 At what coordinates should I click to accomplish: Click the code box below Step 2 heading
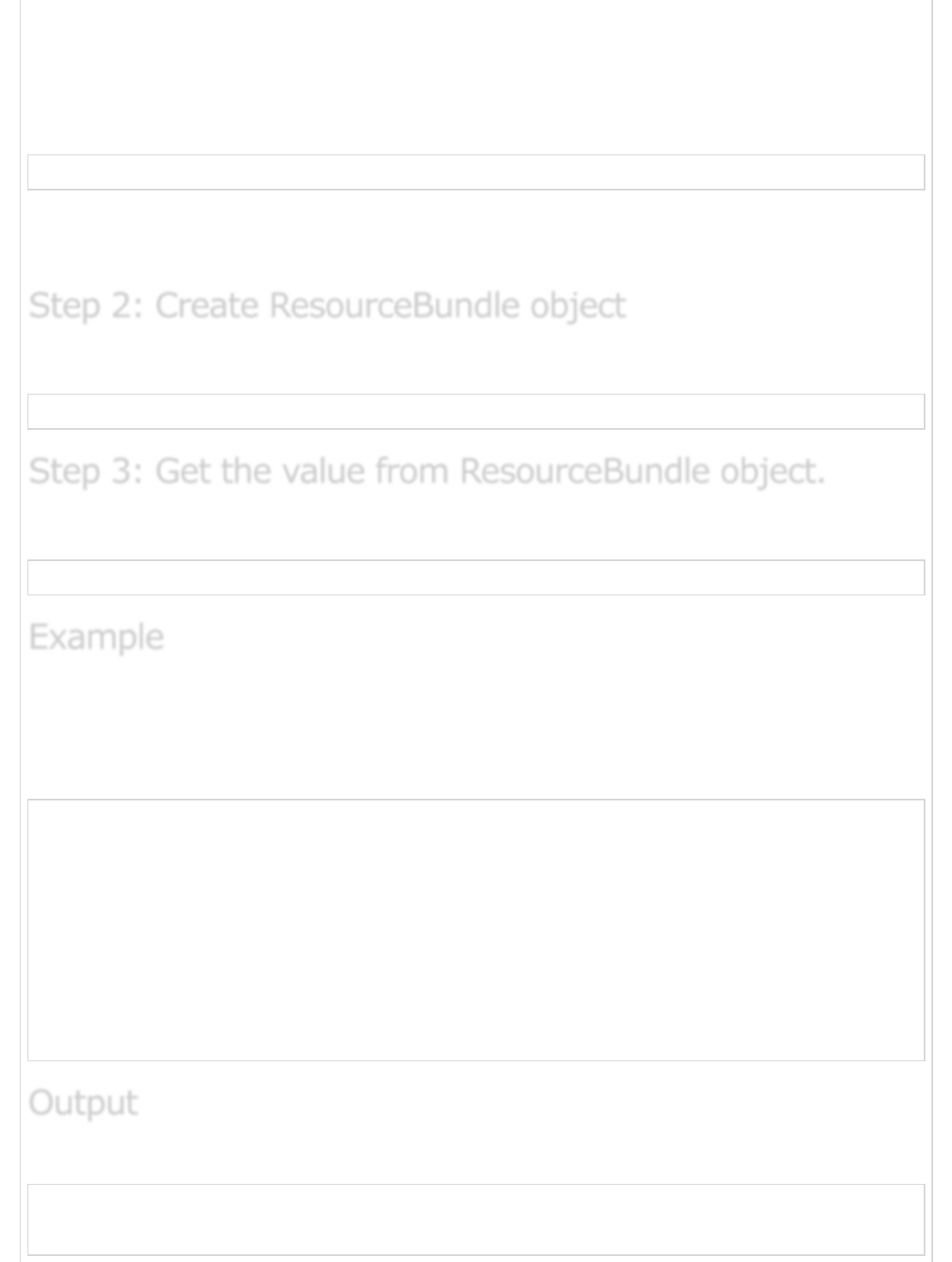pos(476,412)
